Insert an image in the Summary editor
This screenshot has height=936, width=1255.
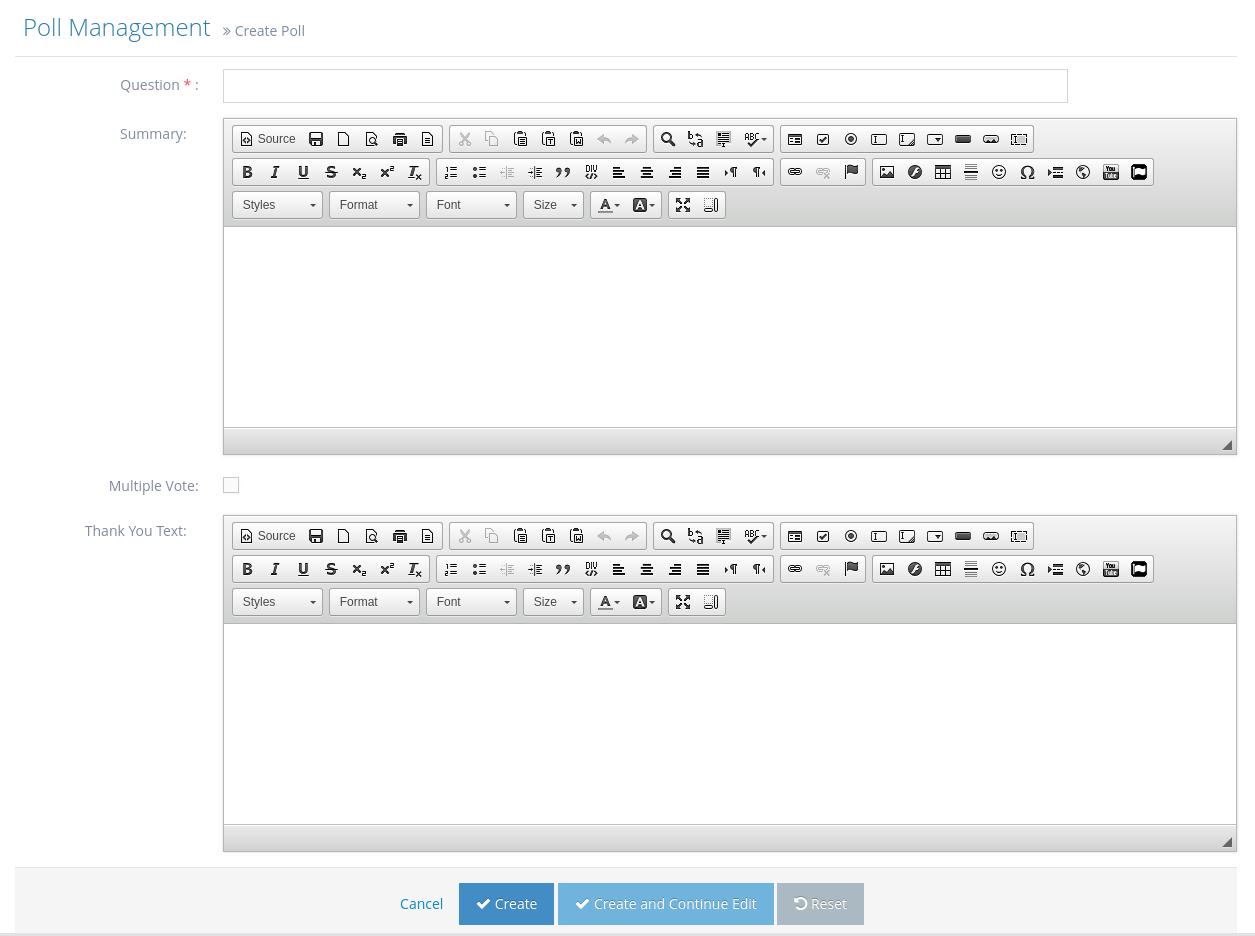(886, 172)
